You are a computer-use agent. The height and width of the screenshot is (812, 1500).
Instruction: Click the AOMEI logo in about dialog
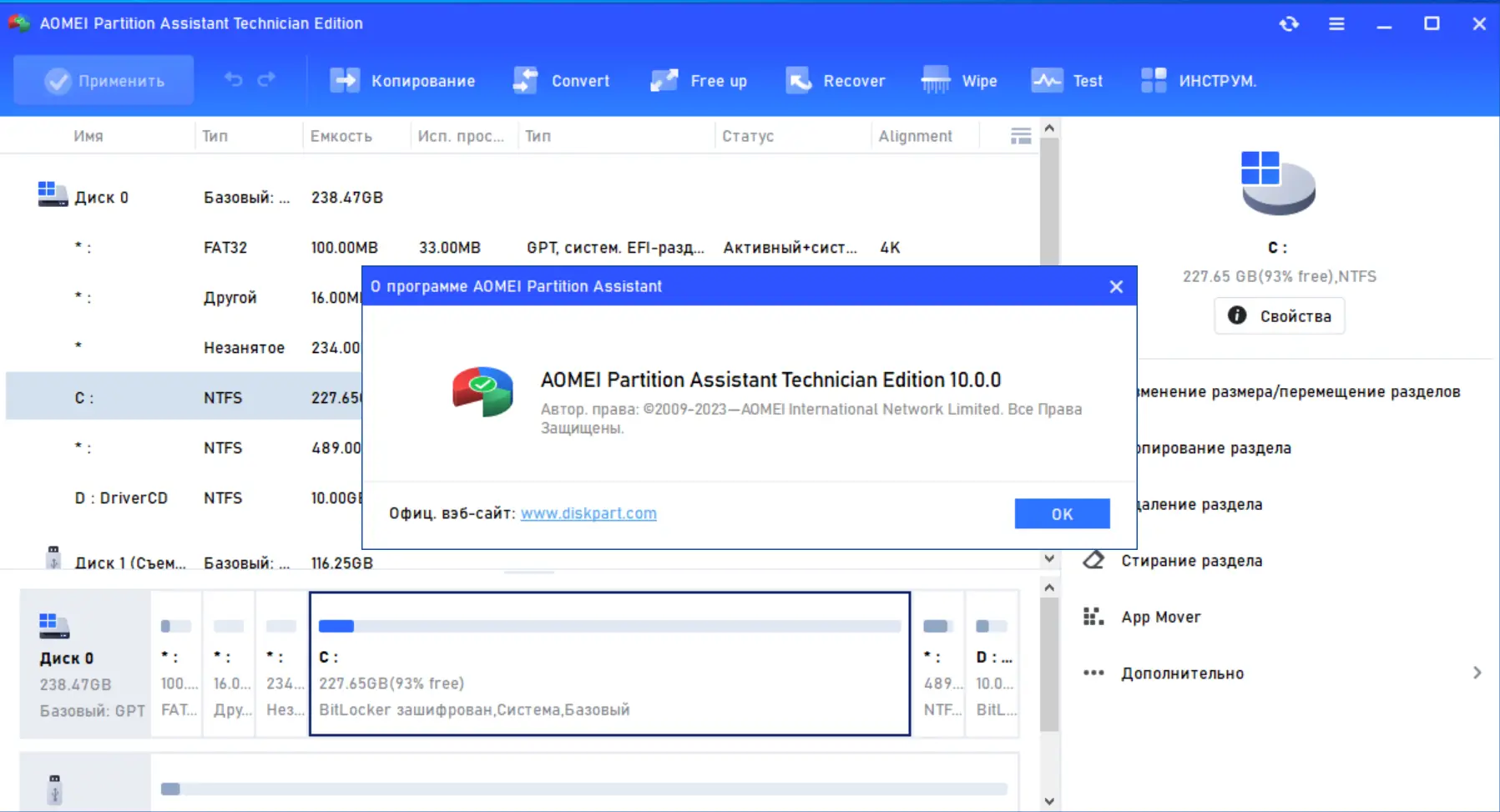point(482,391)
